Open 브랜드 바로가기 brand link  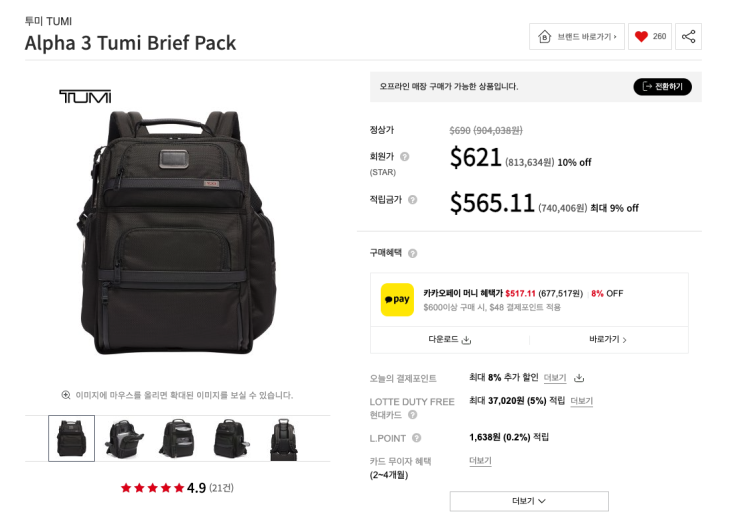tap(577, 36)
